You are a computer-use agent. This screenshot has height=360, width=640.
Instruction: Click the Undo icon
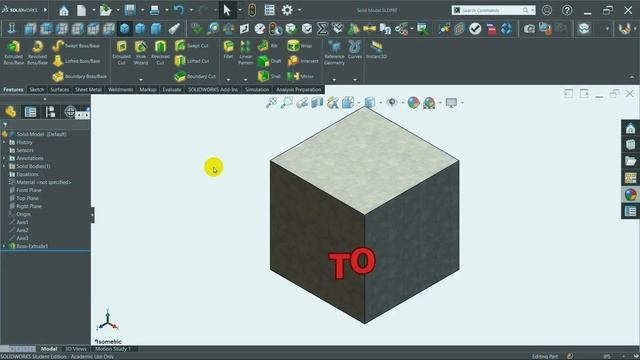coord(179,10)
